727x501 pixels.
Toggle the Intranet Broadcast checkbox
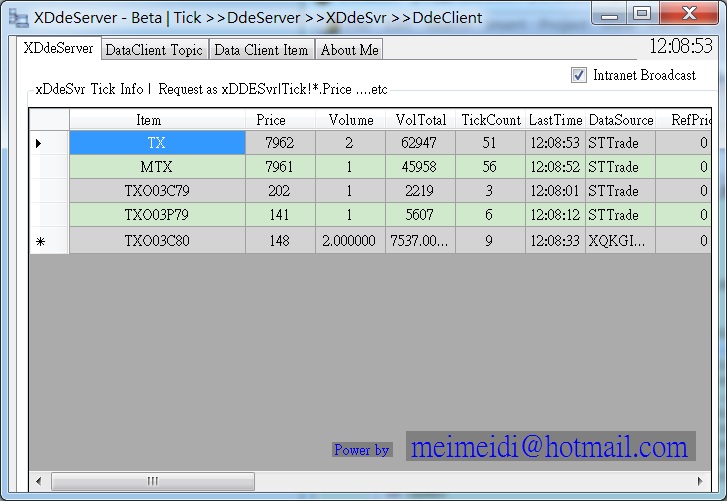tap(579, 75)
